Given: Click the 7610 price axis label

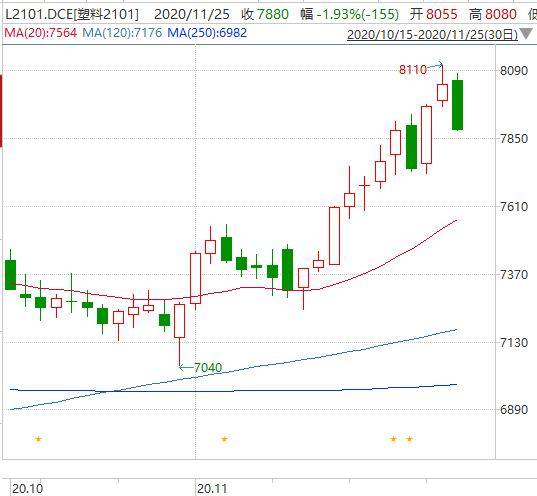Looking at the screenshot, I should [514, 207].
